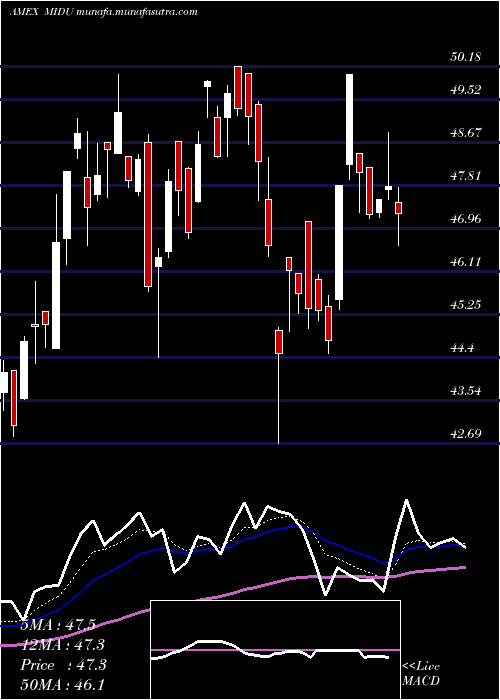Click the 46.11 price level label
Image resolution: width=500 pixels, height=700 pixels.
click(x=466, y=262)
